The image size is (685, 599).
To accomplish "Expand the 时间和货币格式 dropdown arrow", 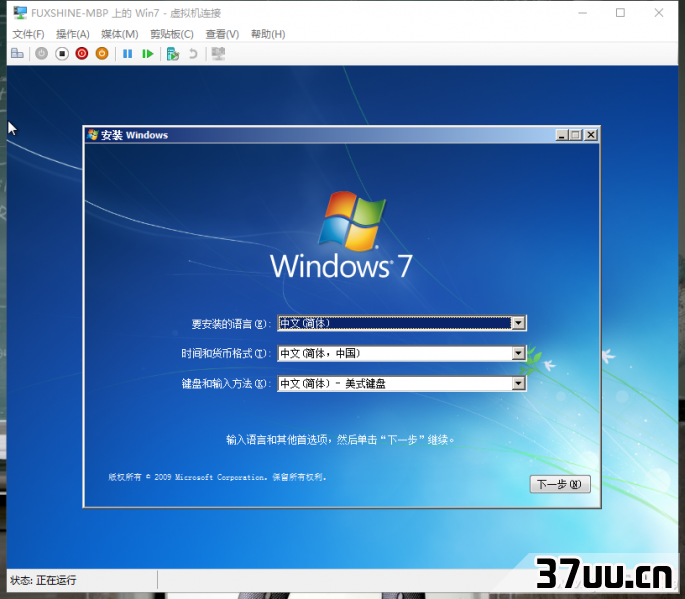I will click(518, 353).
